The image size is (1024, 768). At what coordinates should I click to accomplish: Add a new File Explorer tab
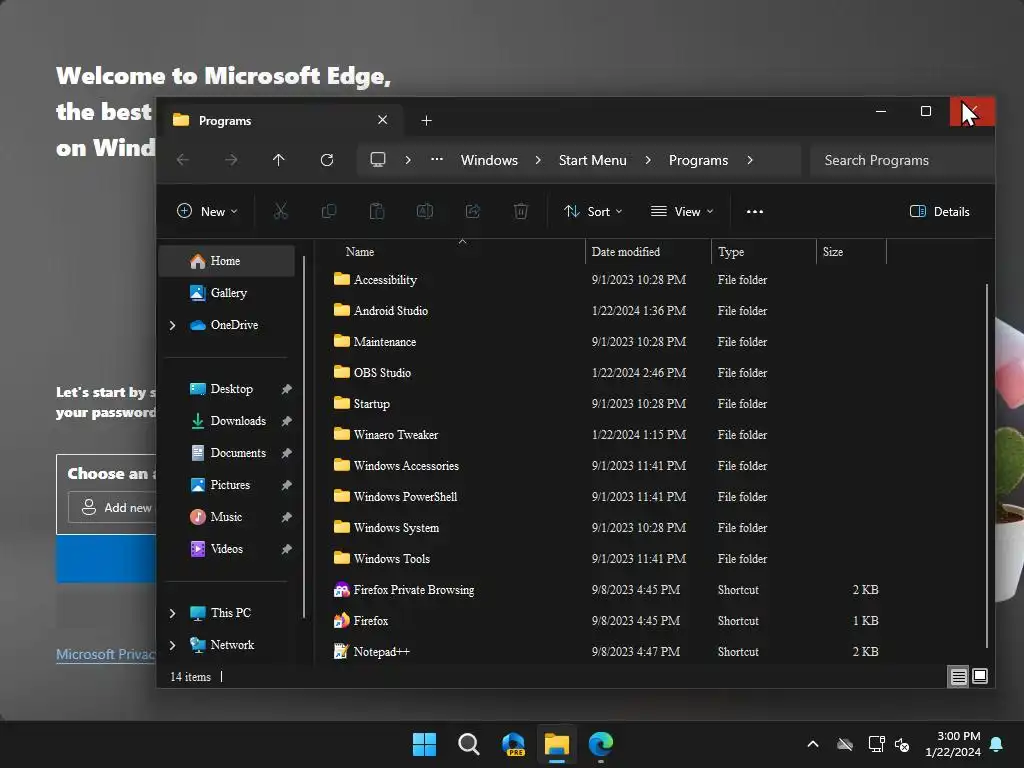tap(426, 121)
